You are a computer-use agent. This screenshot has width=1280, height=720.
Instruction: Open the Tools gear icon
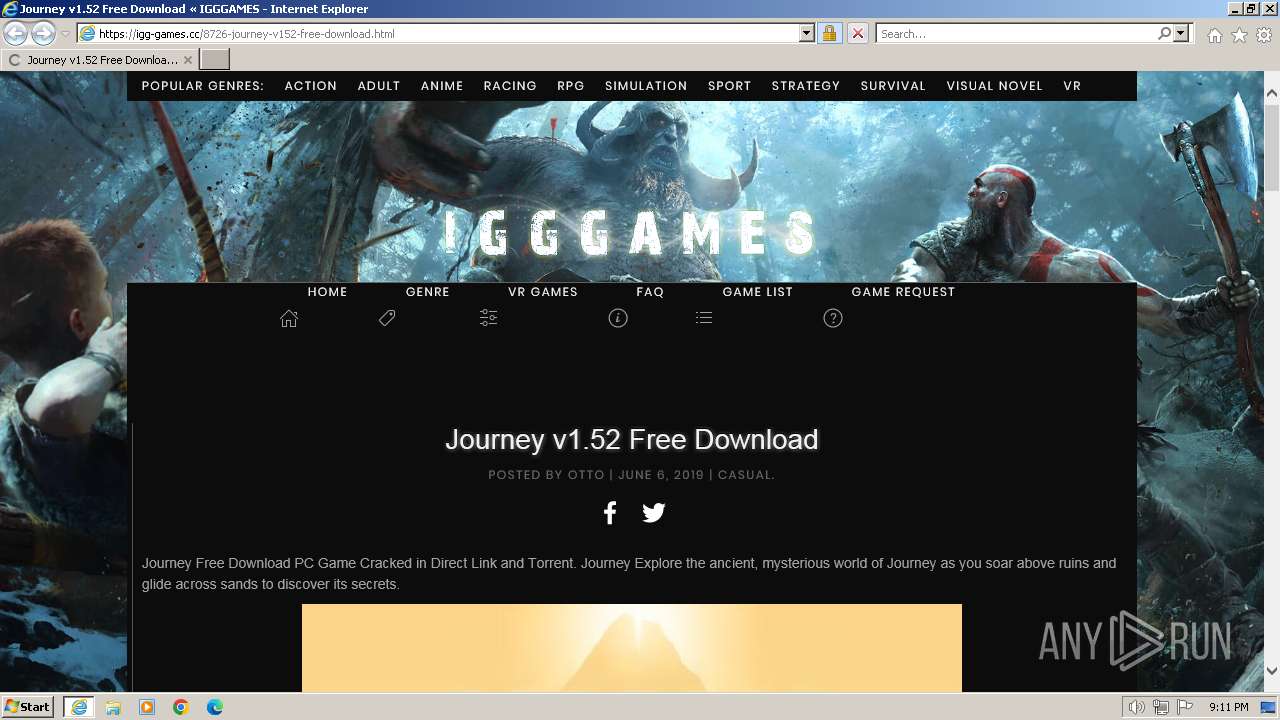pyautogui.click(x=1264, y=35)
